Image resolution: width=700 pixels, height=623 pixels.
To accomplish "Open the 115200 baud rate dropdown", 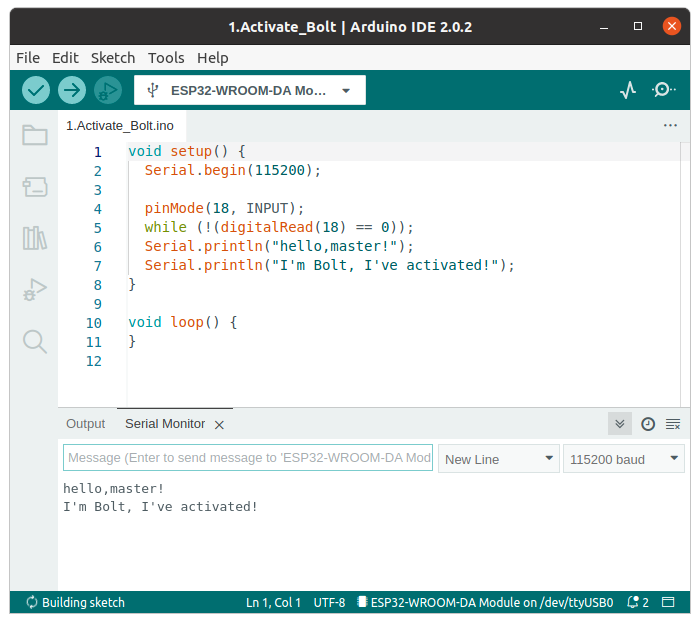I will [x=624, y=459].
